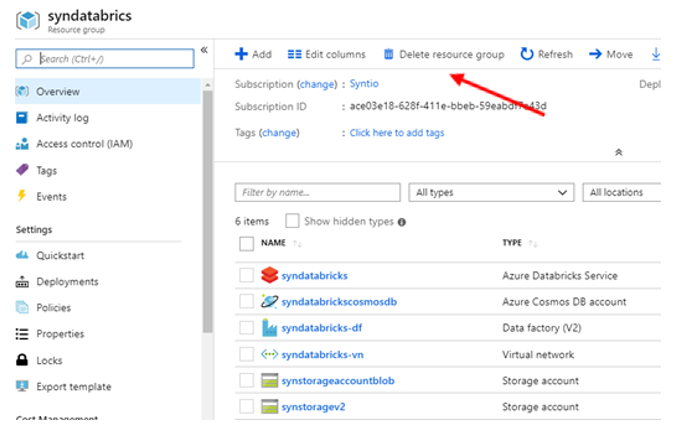Open the syndatabrickscosmosdb resource link
The width and height of the screenshot is (682, 434).
click(x=339, y=302)
